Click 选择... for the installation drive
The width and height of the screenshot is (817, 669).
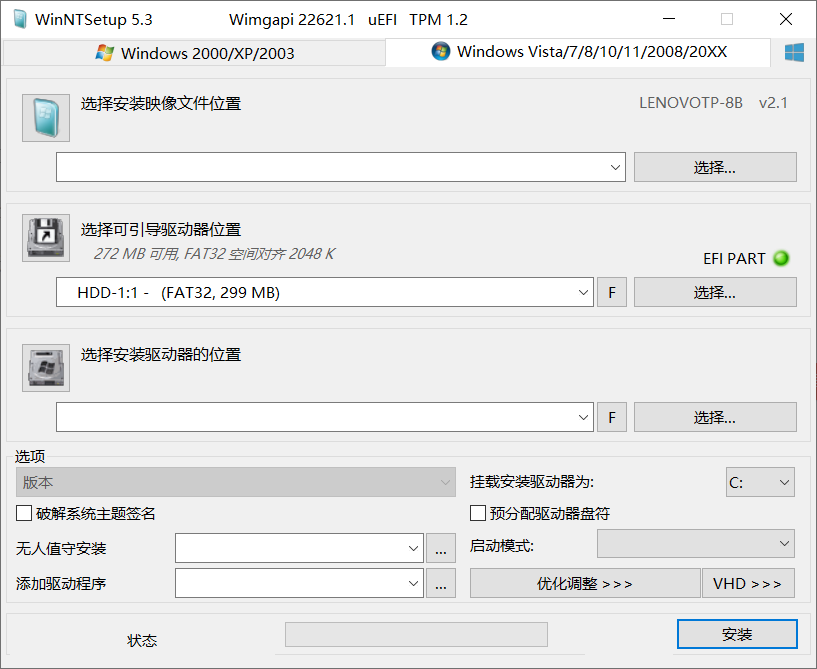[715, 417]
